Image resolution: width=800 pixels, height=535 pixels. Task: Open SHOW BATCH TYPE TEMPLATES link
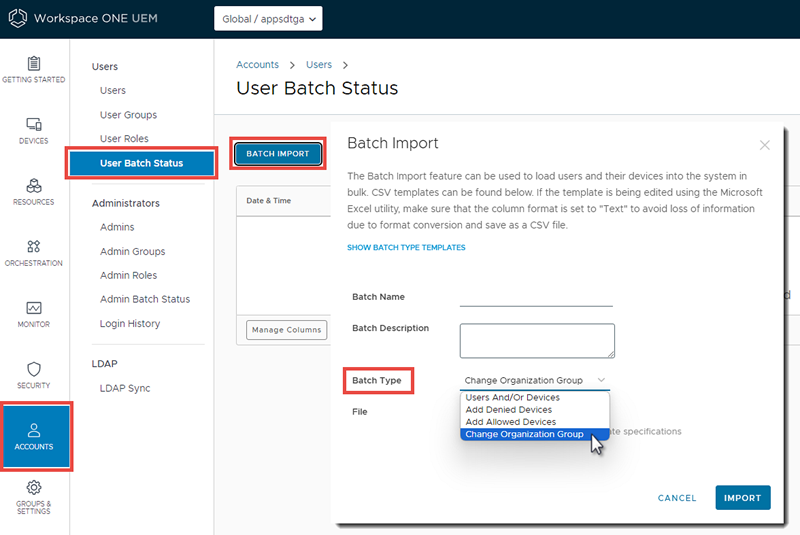click(x=406, y=247)
